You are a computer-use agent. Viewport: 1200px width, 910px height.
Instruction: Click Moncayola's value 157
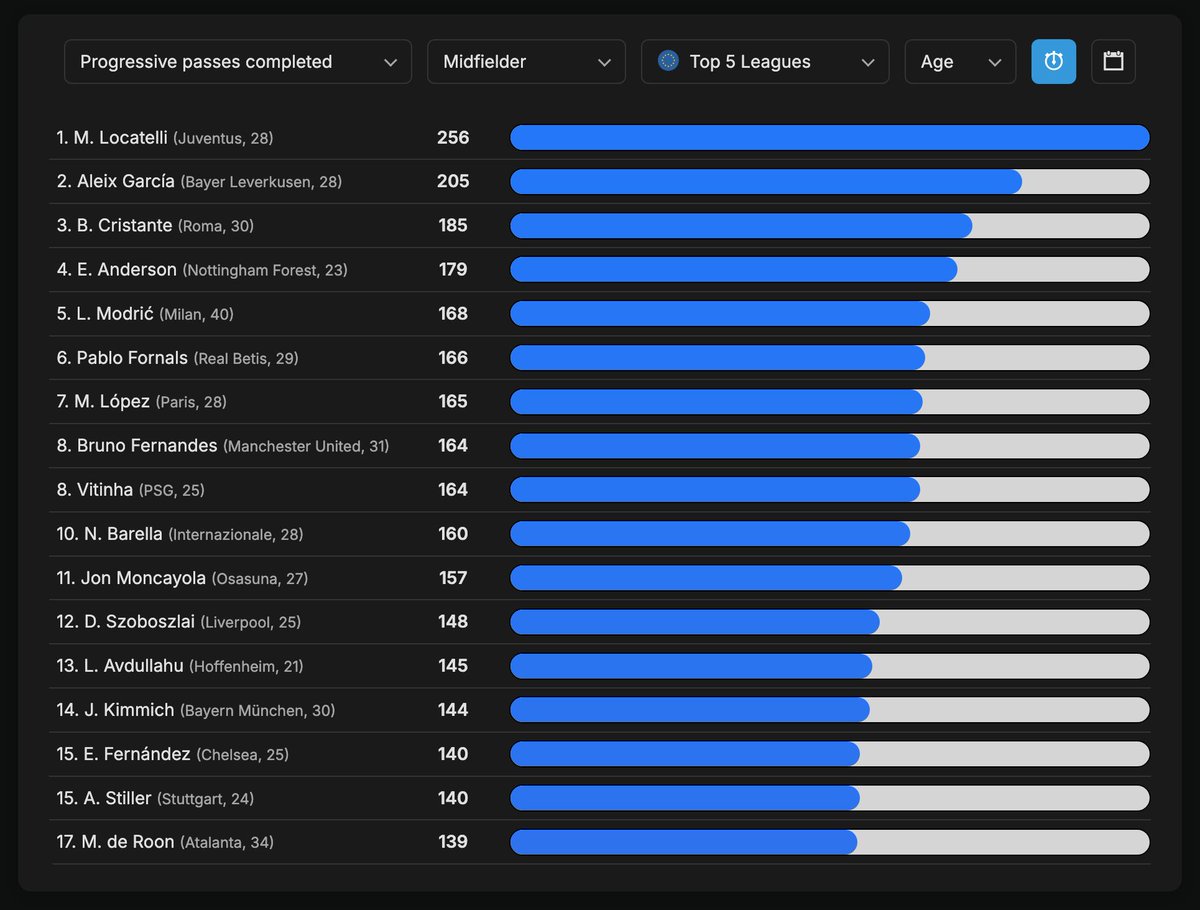coord(453,578)
